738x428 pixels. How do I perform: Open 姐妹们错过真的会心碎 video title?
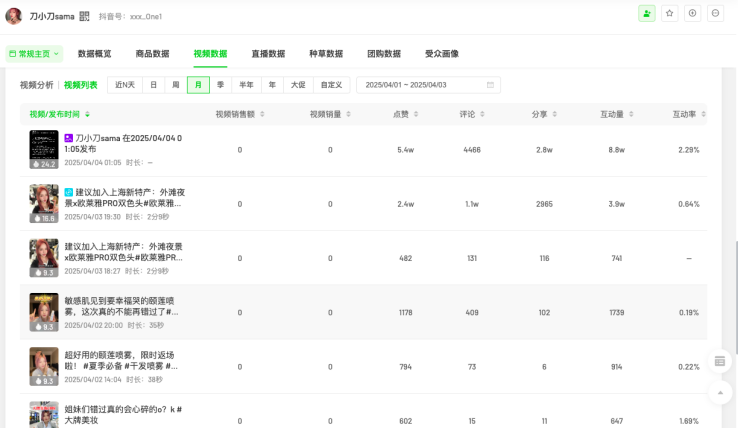pyautogui.click(x=123, y=414)
